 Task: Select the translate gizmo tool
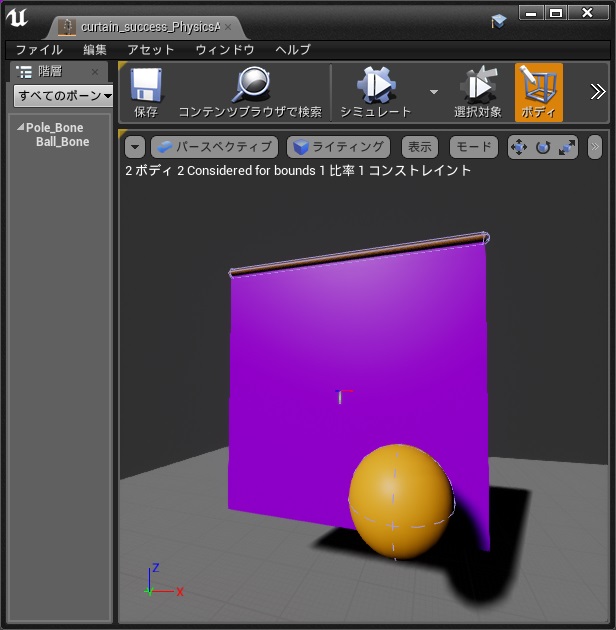[x=519, y=147]
